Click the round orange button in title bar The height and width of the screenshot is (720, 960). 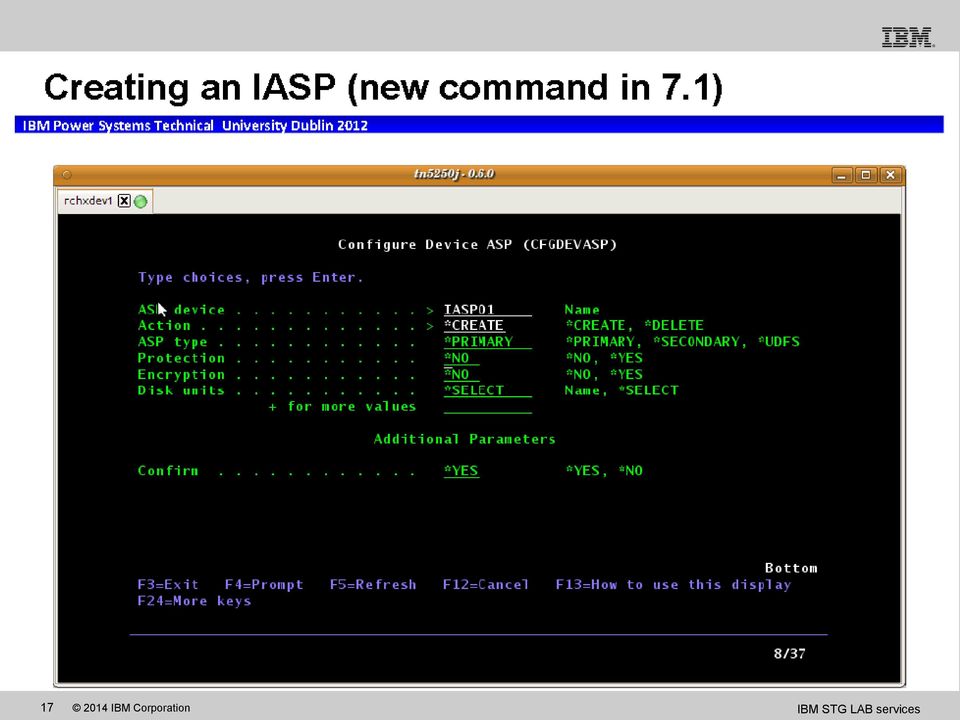click(x=67, y=175)
